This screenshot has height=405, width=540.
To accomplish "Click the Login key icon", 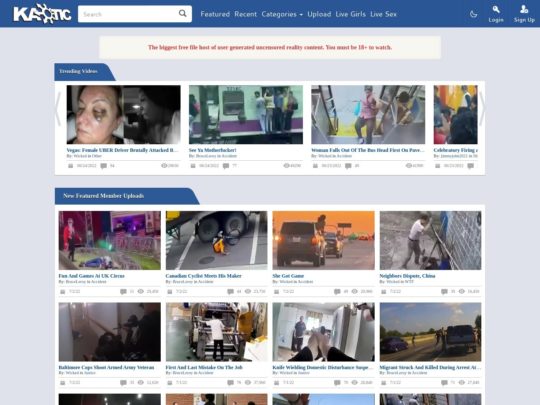I will pyautogui.click(x=496, y=9).
